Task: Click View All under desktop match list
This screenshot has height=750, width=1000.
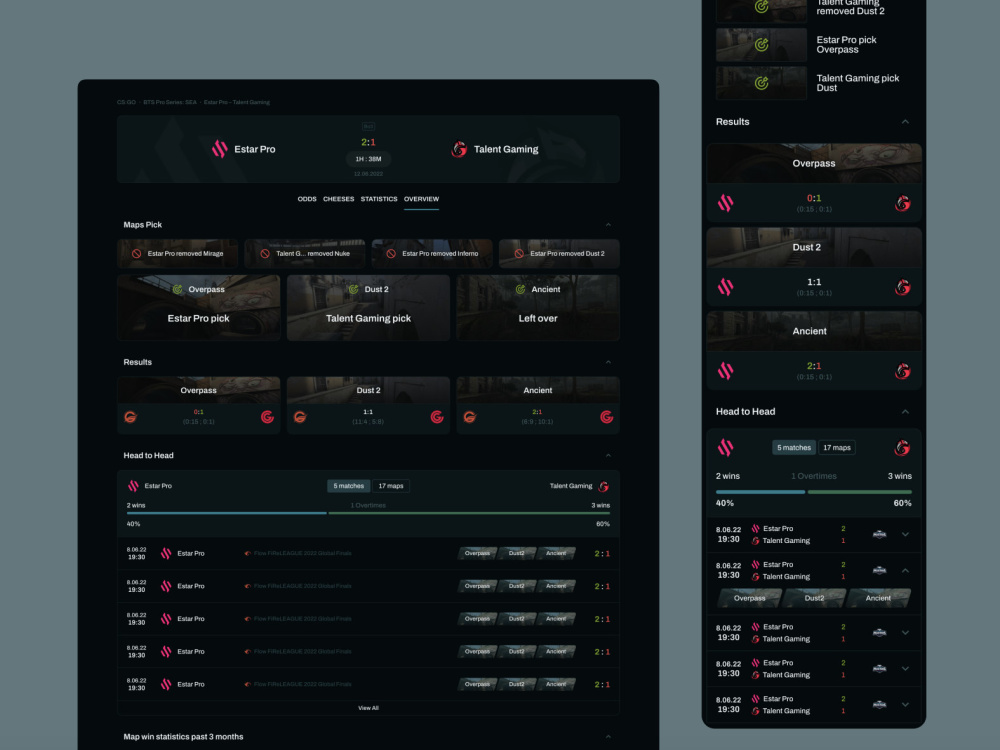Action: (368, 708)
